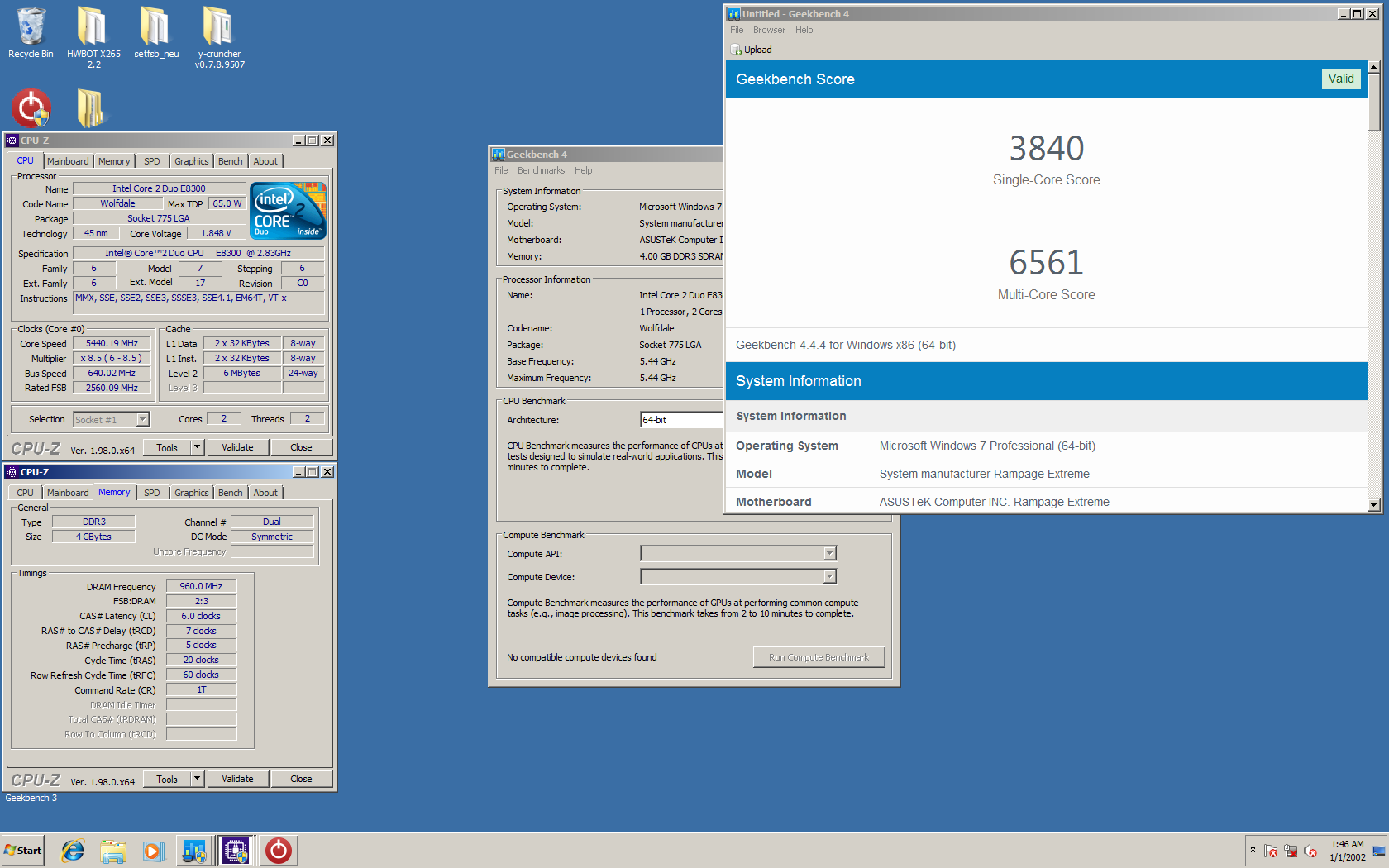The image size is (1389, 868).
Task: Open the CPU tab in lower CPU-Z
Action: 26,493
